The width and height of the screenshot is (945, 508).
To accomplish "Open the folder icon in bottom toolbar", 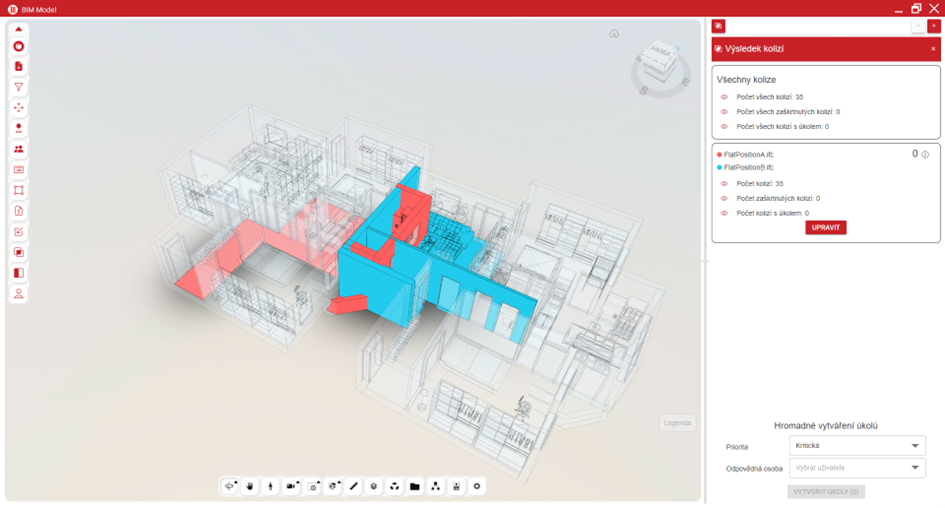I will [415, 487].
